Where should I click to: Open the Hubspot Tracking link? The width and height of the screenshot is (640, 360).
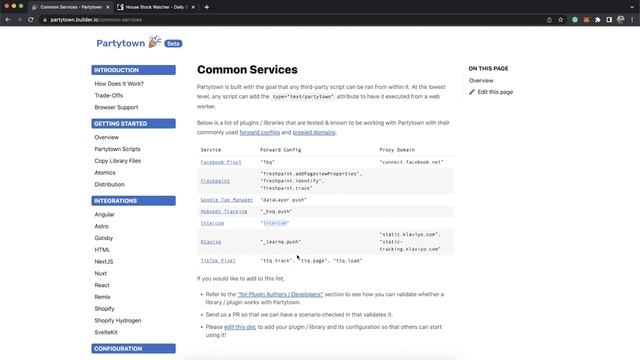point(224,211)
